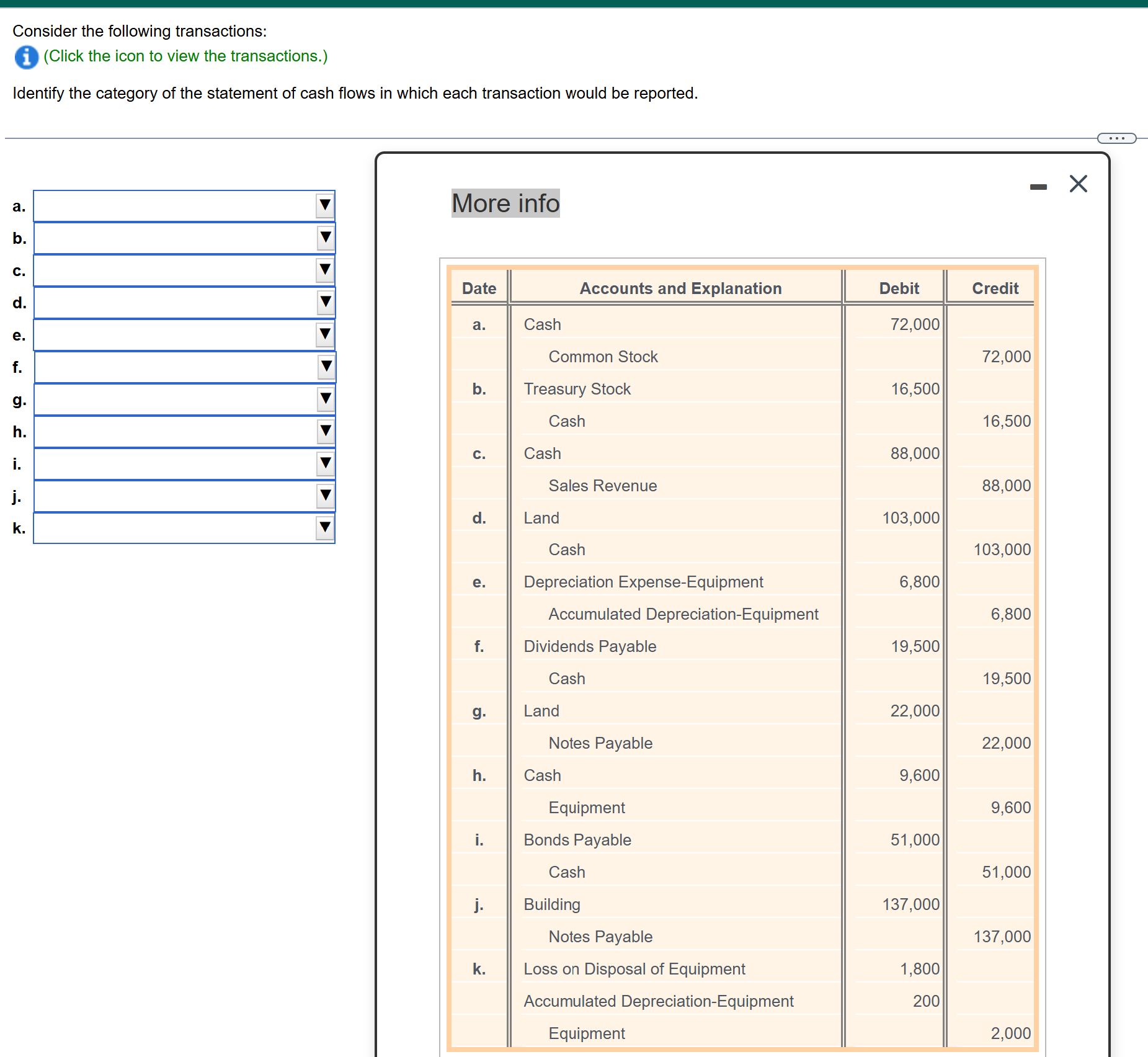Image resolution: width=1148 pixels, height=1057 pixels.
Task: Select the Bonds Payable entry
Action: [577, 840]
